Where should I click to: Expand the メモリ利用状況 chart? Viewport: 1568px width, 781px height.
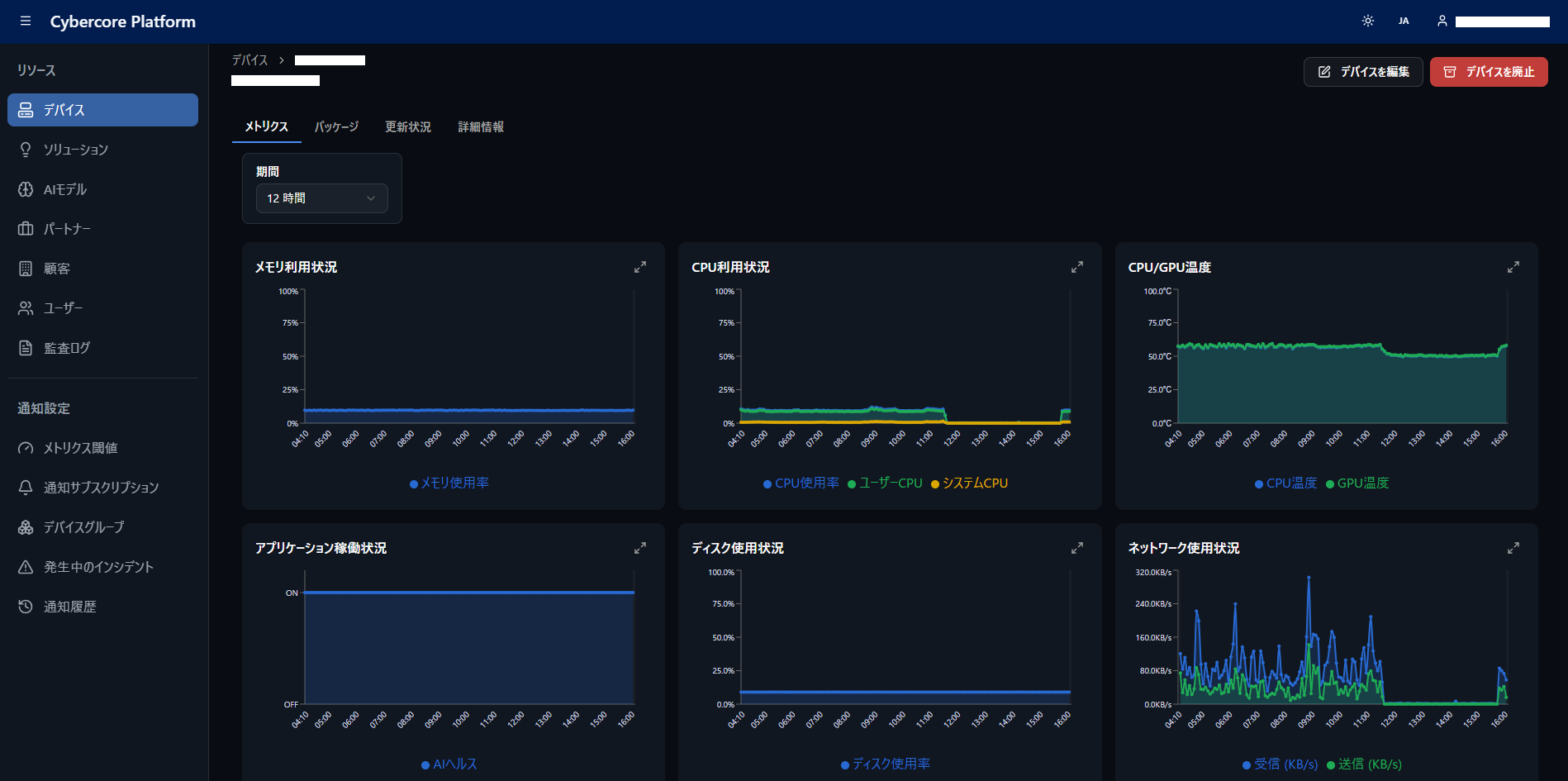pos(640,267)
